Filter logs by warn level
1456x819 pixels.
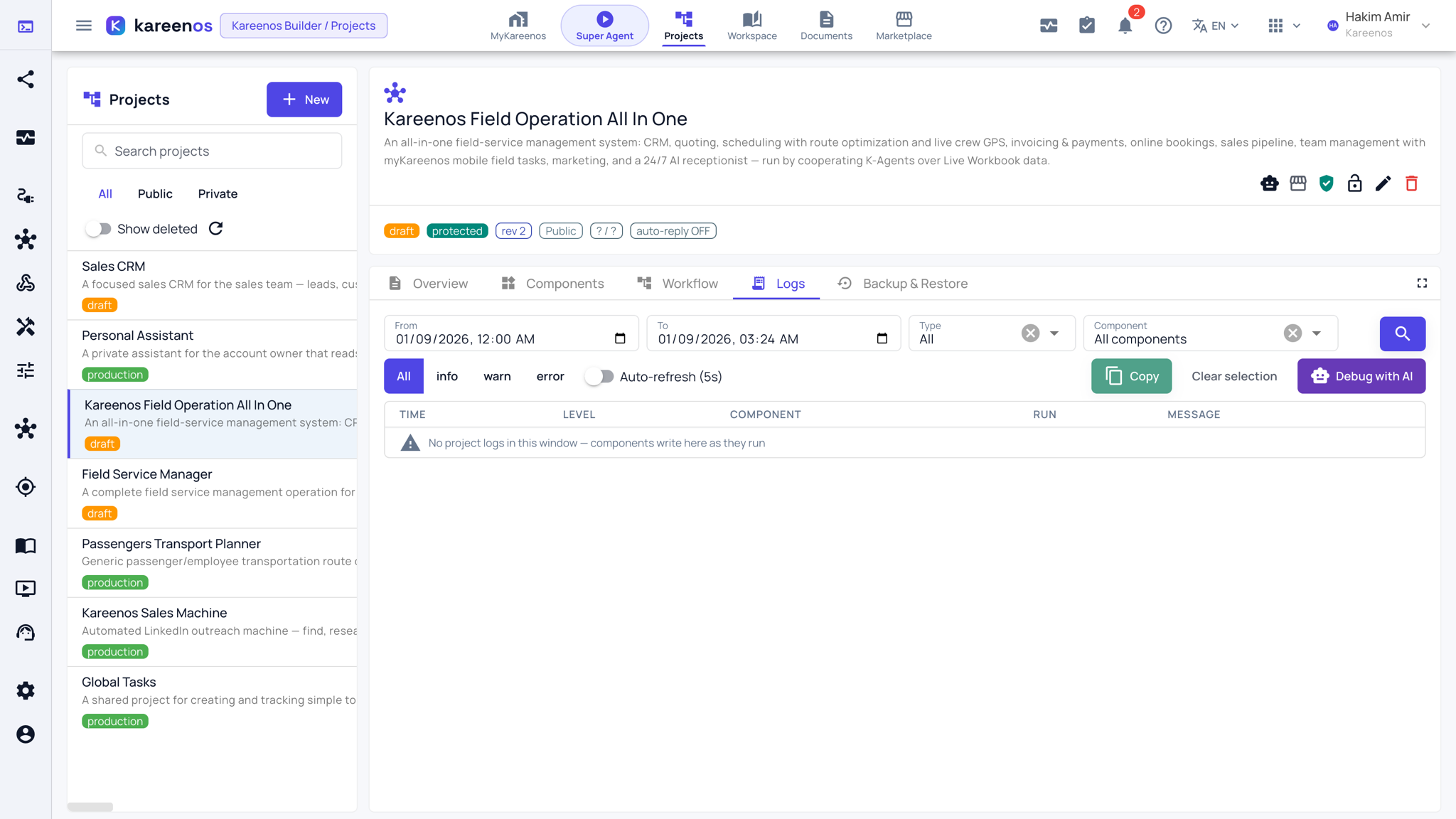coord(497,376)
